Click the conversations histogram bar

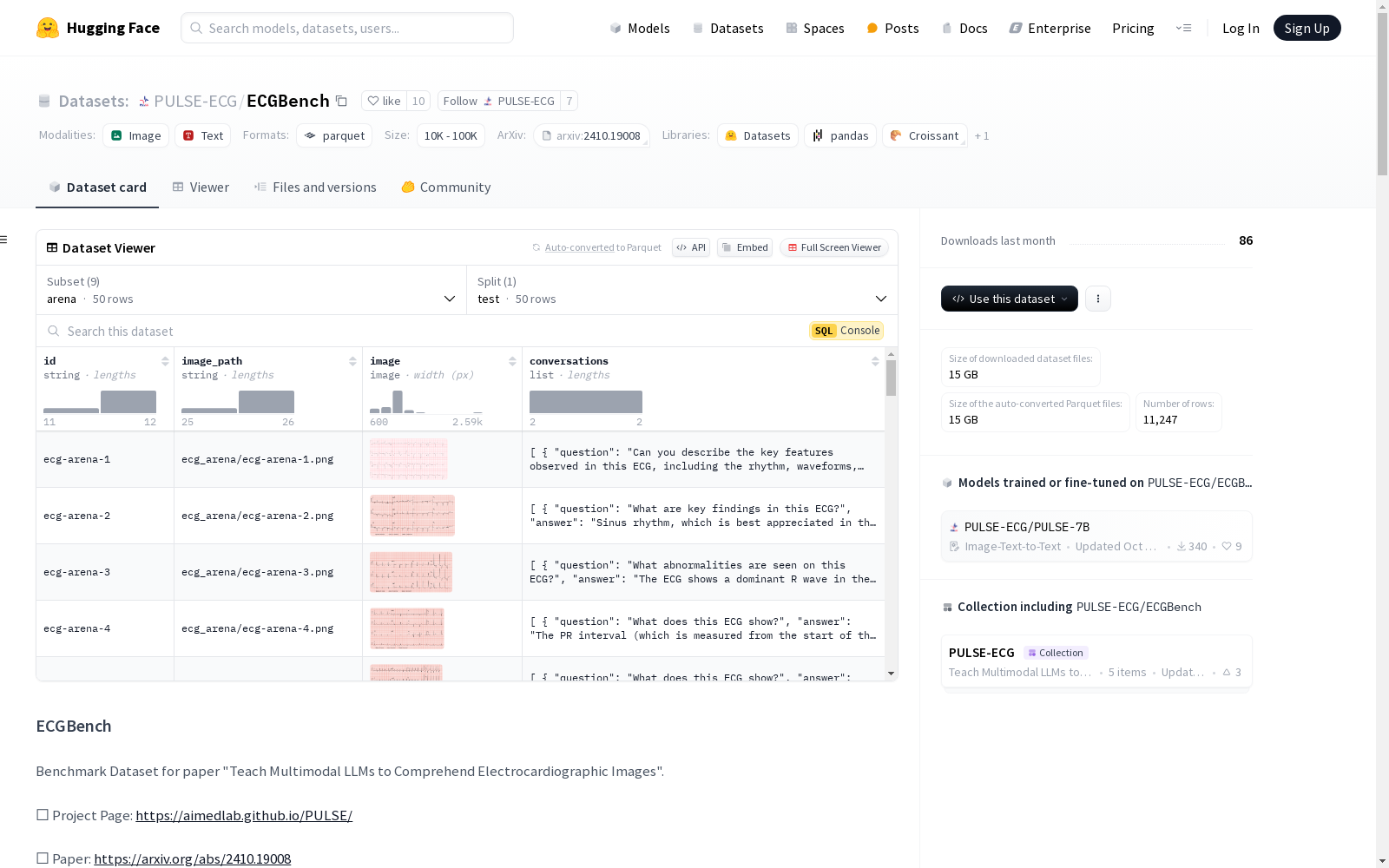(586, 402)
